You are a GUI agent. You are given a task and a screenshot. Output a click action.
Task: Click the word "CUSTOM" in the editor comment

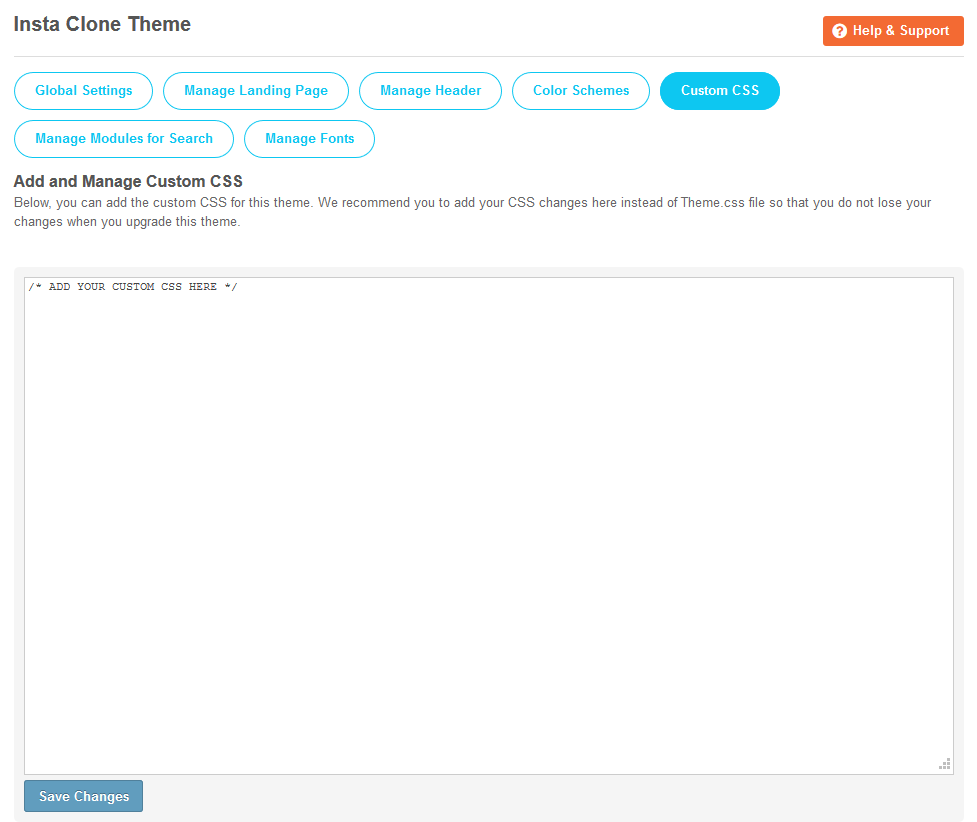pos(133,288)
